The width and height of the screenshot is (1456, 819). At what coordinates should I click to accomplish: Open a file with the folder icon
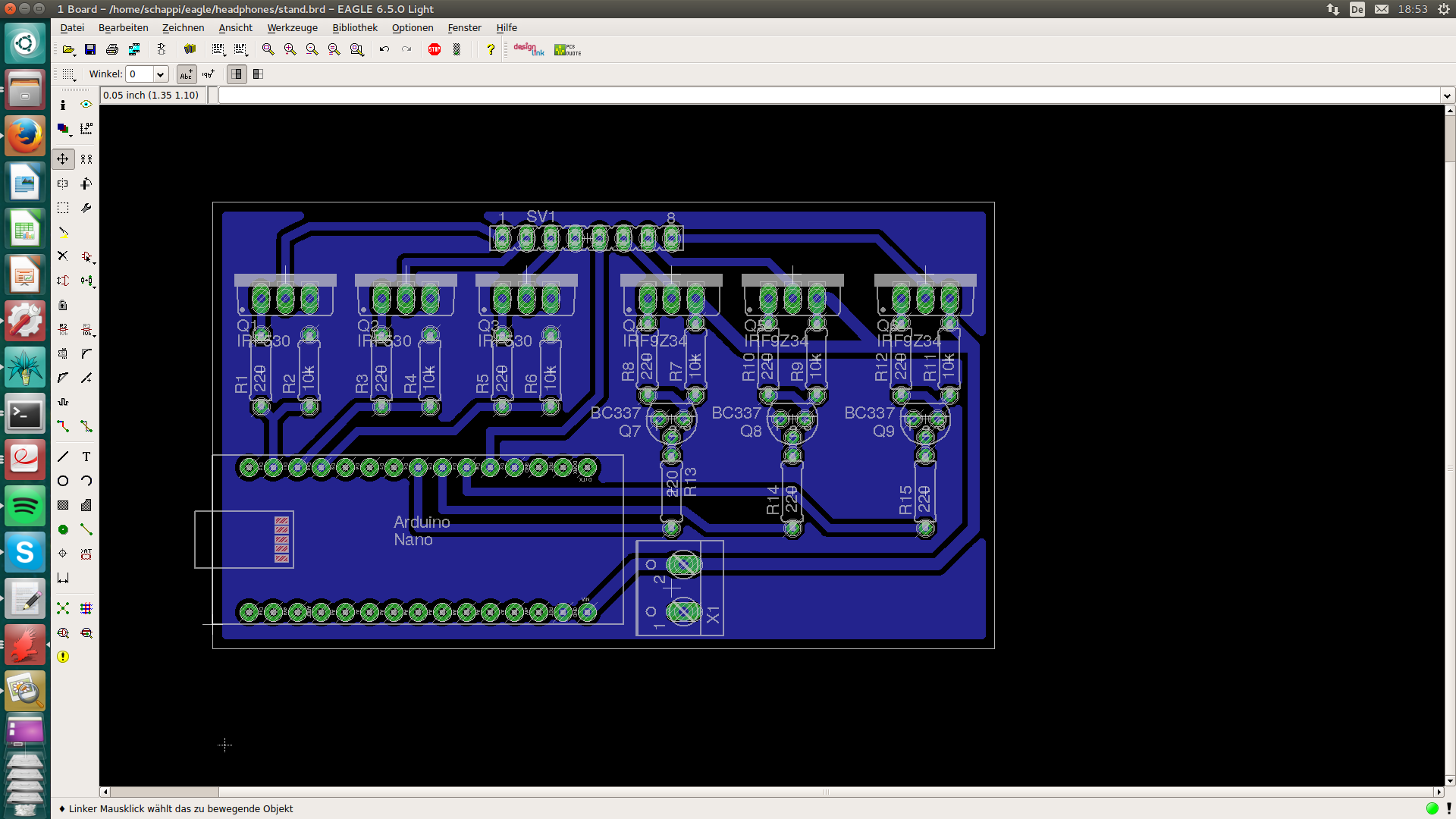coord(69,50)
